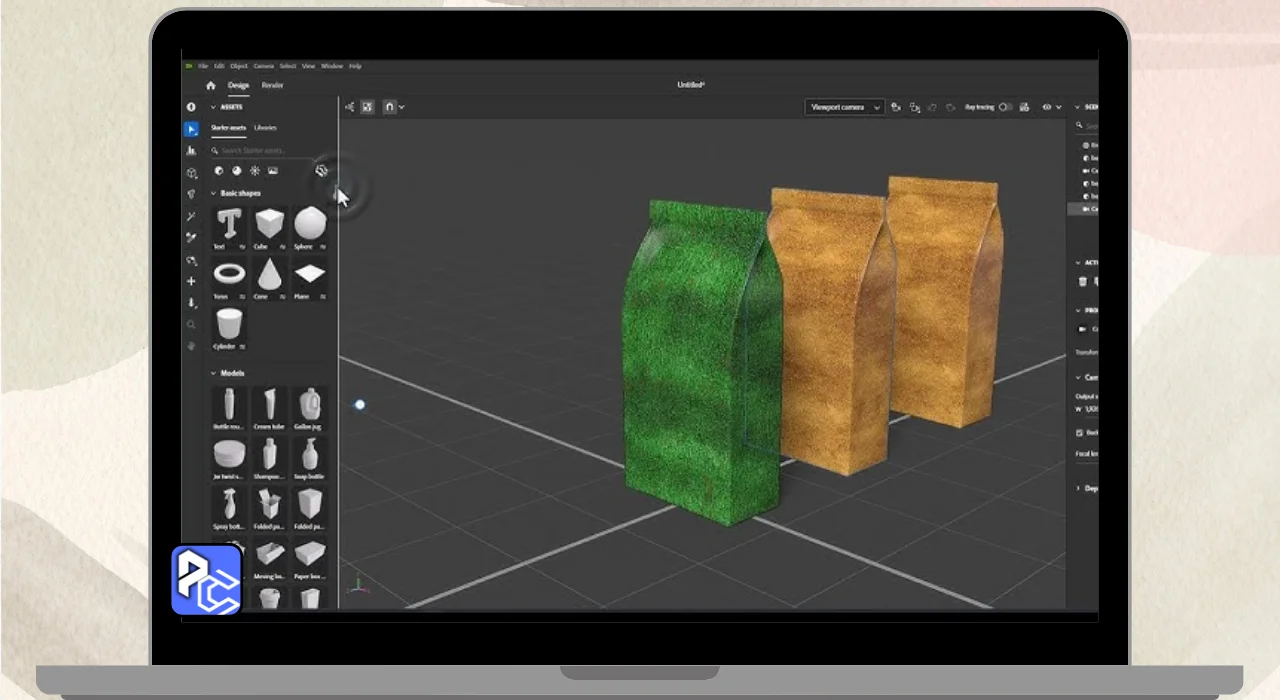Collapse the Basic shapes section
The image size is (1280, 700).
tap(213, 193)
